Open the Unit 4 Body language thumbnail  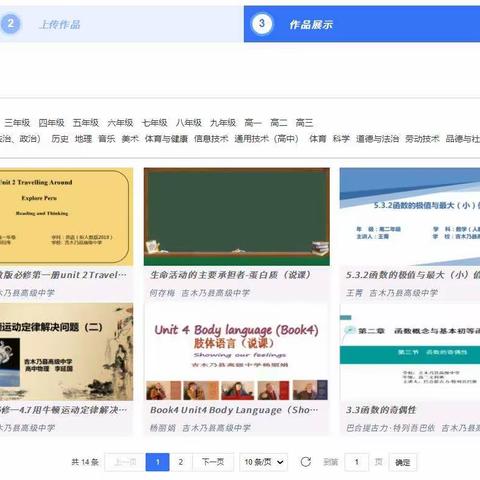(237, 352)
